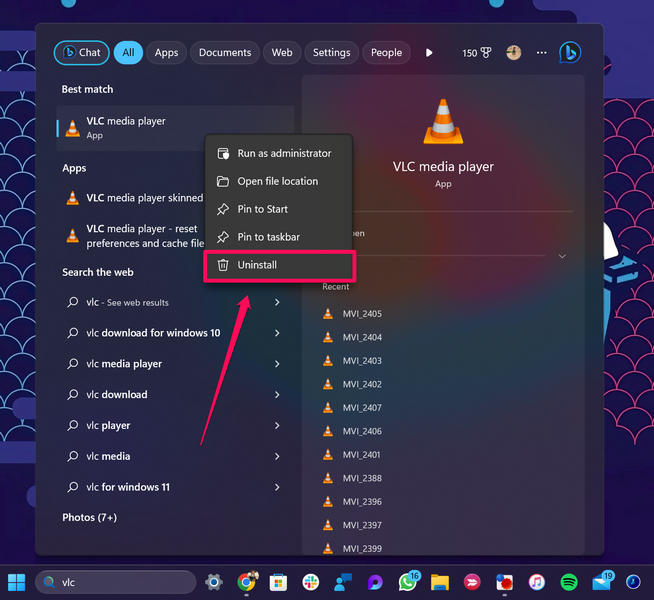Screen dimensions: 654x600
Task: Expand 'vlc media player' web suggestion arrow
Action: point(277,364)
